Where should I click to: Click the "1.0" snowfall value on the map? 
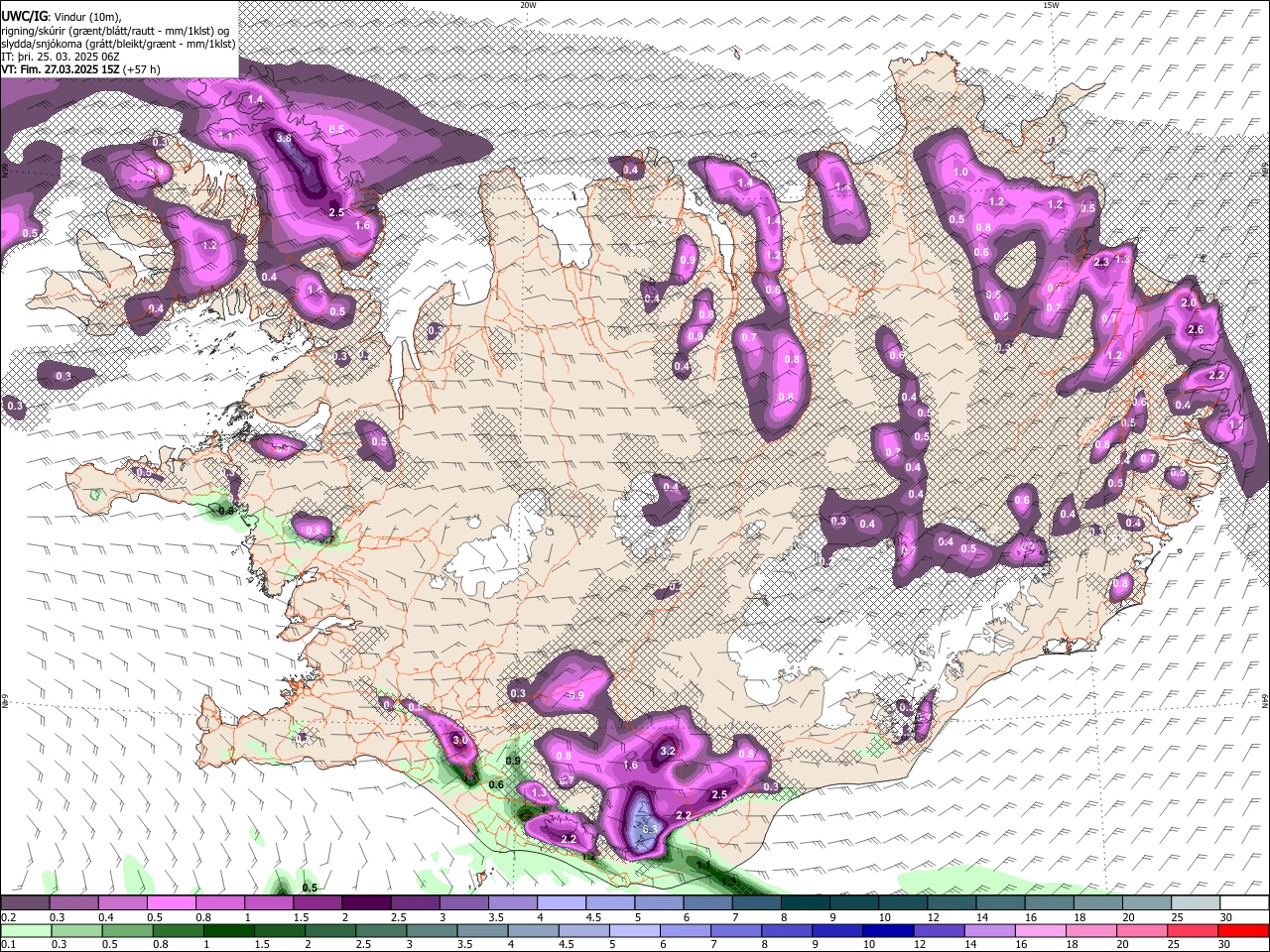coord(960,173)
